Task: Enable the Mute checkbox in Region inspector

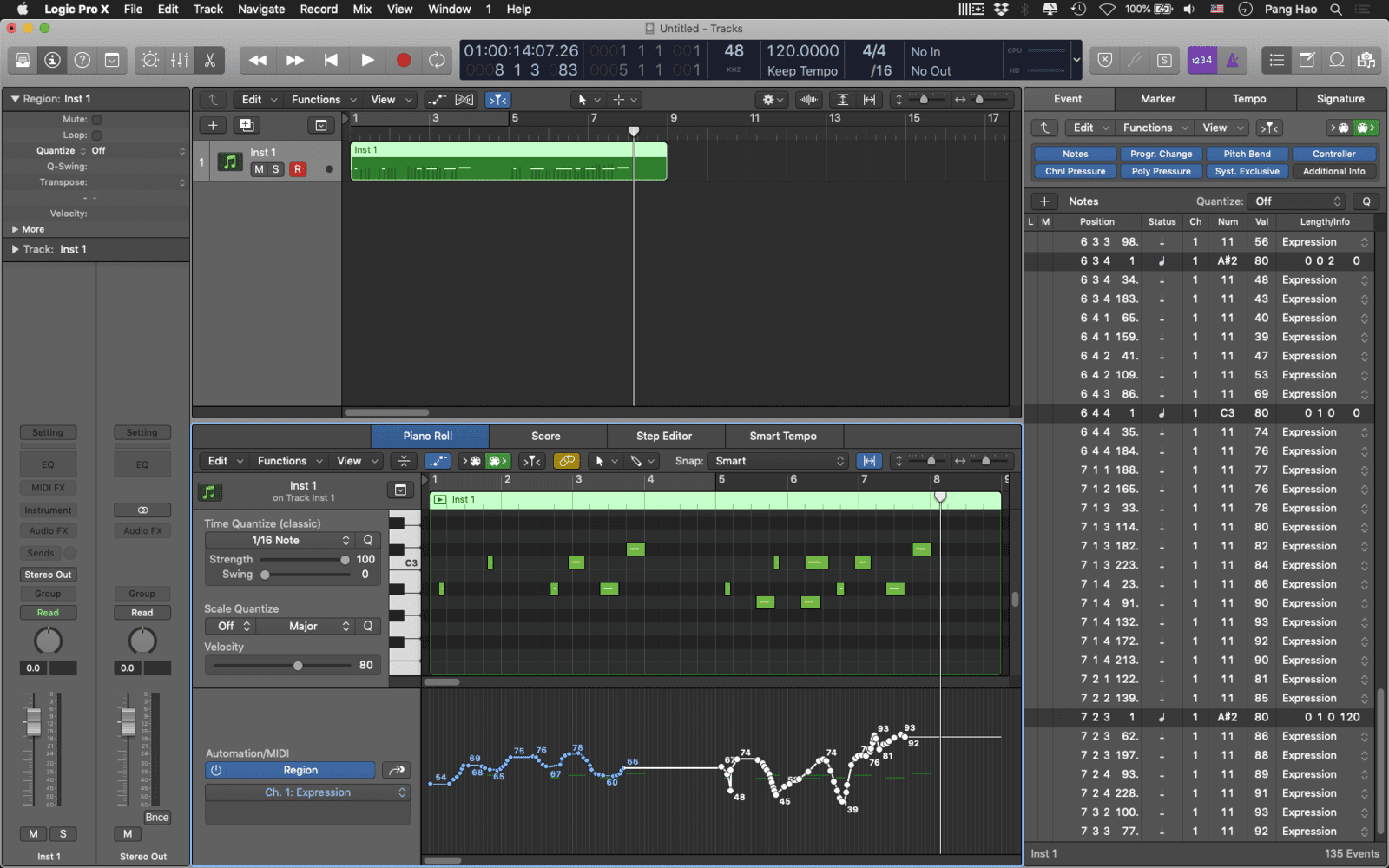Action: tap(96, 120)
